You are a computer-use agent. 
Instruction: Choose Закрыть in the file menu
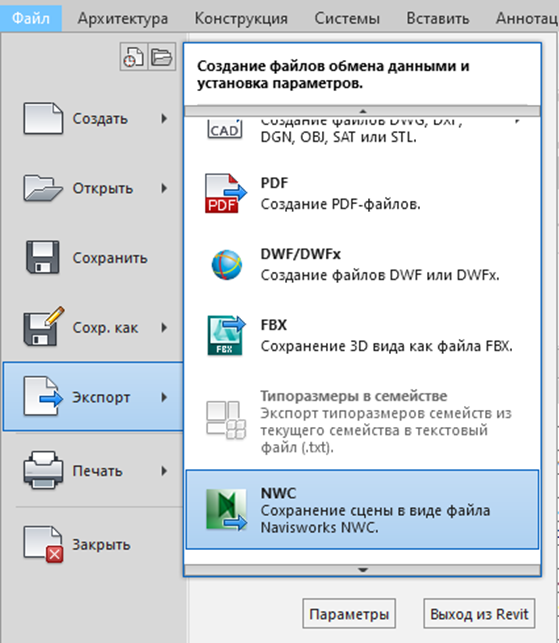(92, 544)
